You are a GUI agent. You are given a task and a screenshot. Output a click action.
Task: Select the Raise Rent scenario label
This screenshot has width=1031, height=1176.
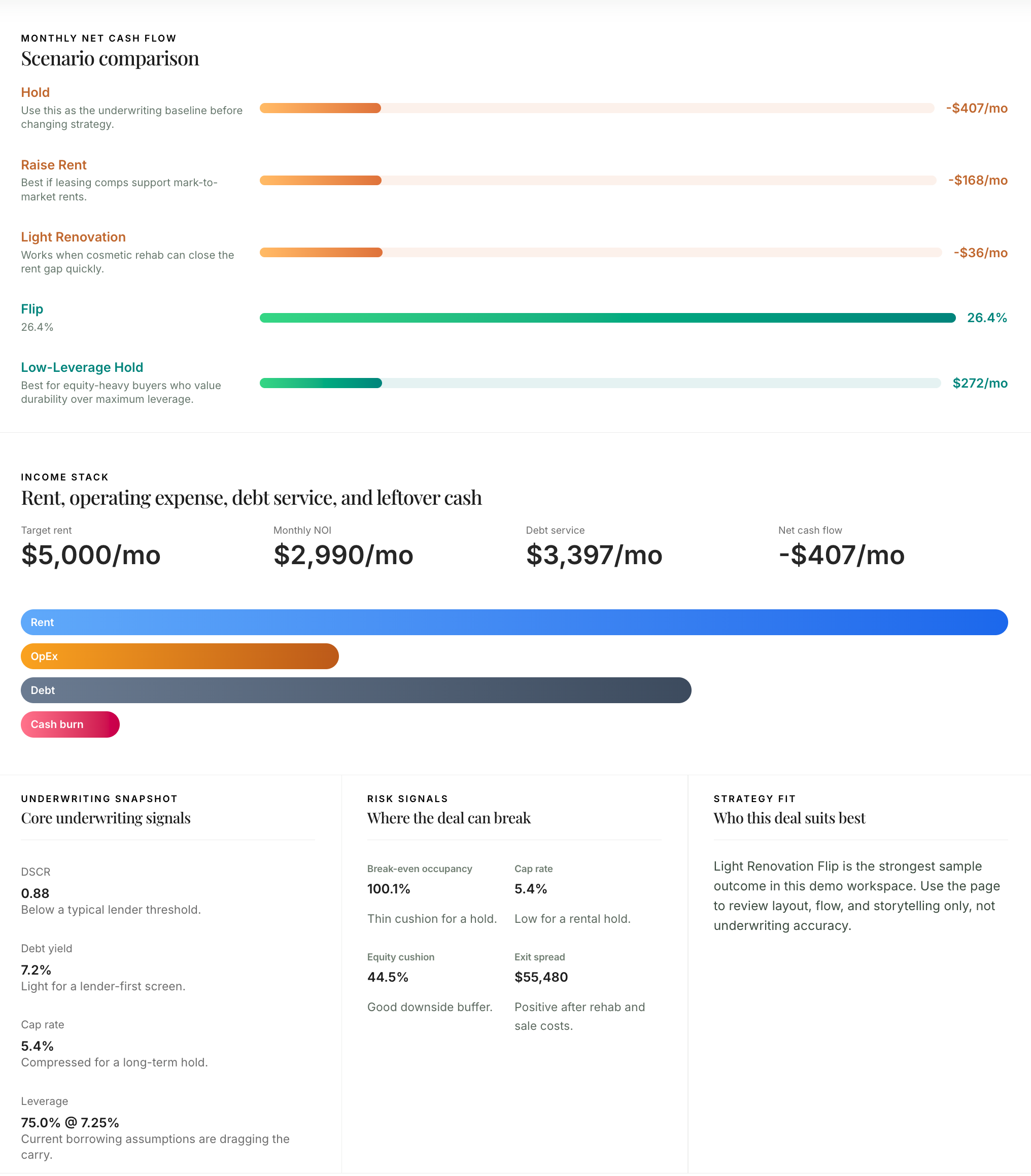coord(53,164)
